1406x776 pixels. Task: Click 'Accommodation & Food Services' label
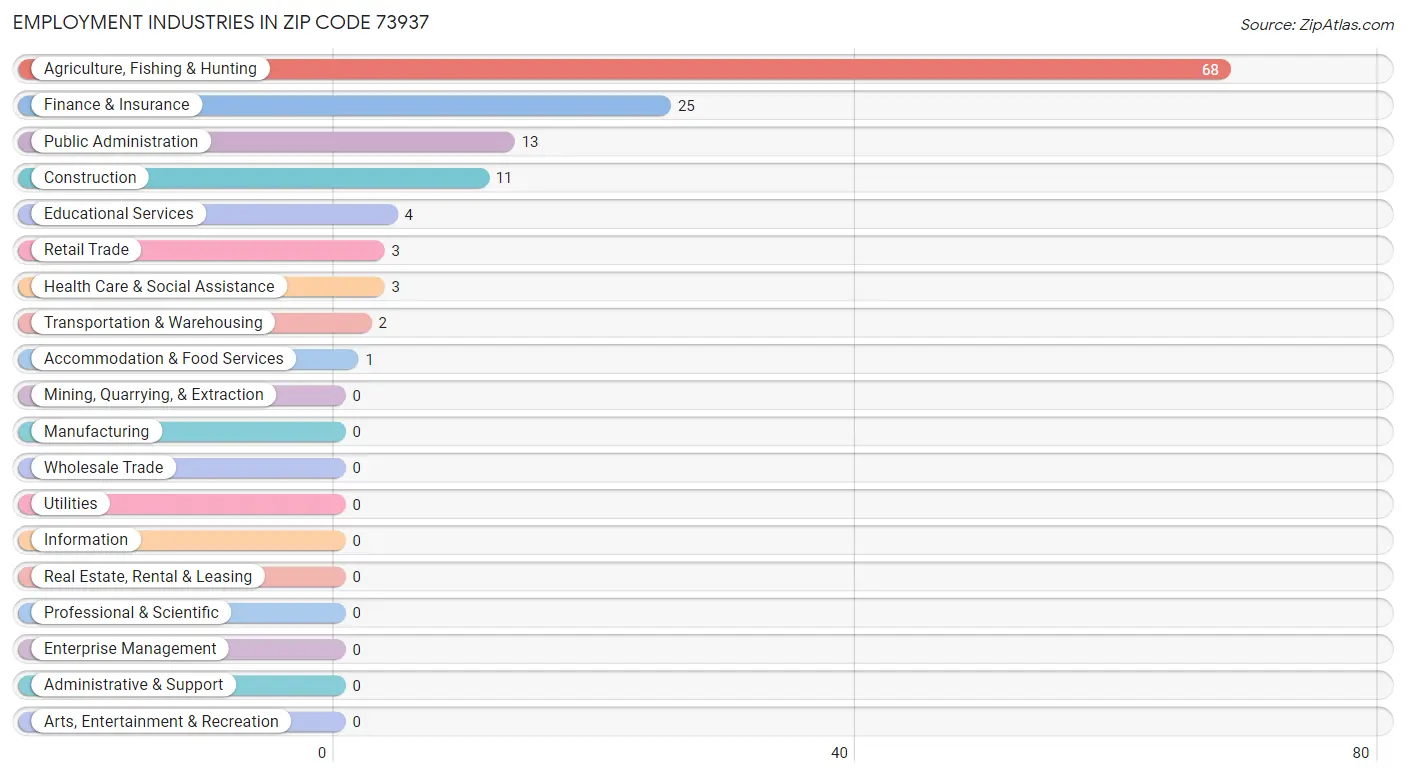[x=164, y=359]
